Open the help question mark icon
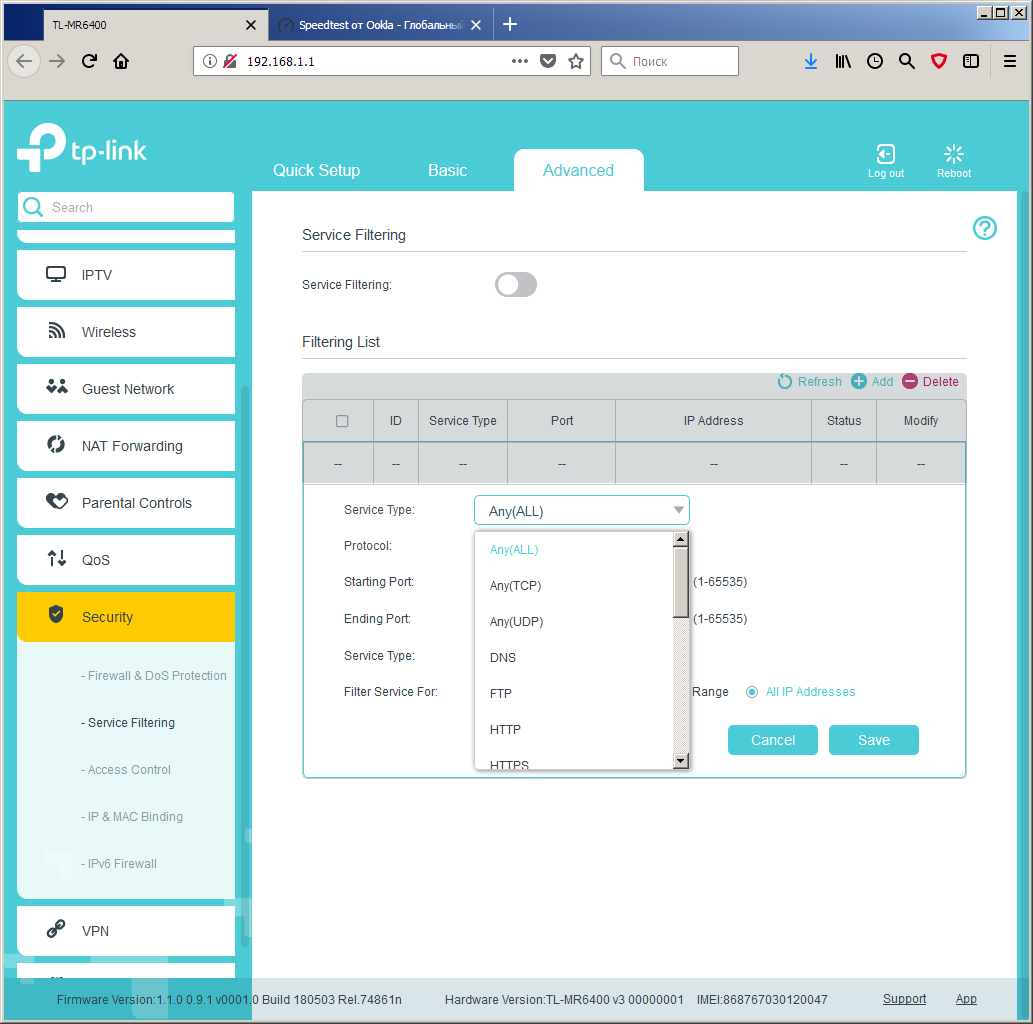This screenshot has width=1033, height=1024. click(984, 229)
